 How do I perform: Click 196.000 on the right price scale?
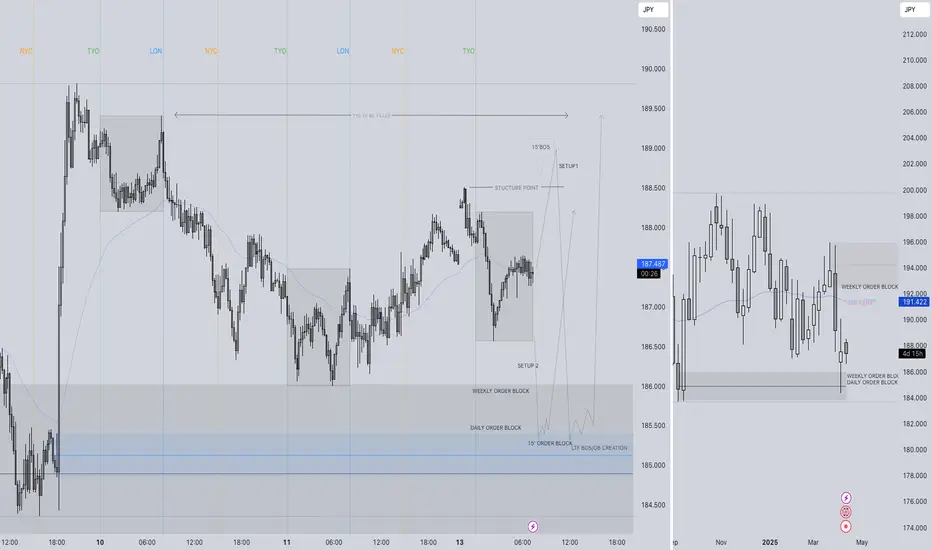click(914, 242)
